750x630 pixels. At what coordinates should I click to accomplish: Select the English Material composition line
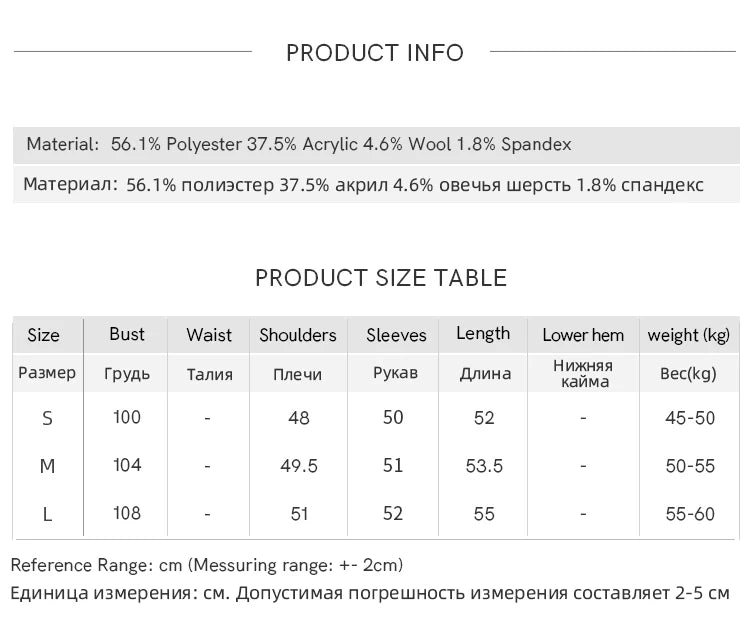pos(299,144)
